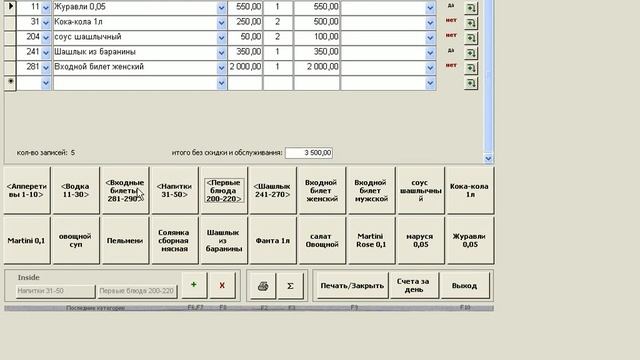640x360 pixels.
Task: Add Входной билет мужской via quick button
Action: tap(371, 190)
